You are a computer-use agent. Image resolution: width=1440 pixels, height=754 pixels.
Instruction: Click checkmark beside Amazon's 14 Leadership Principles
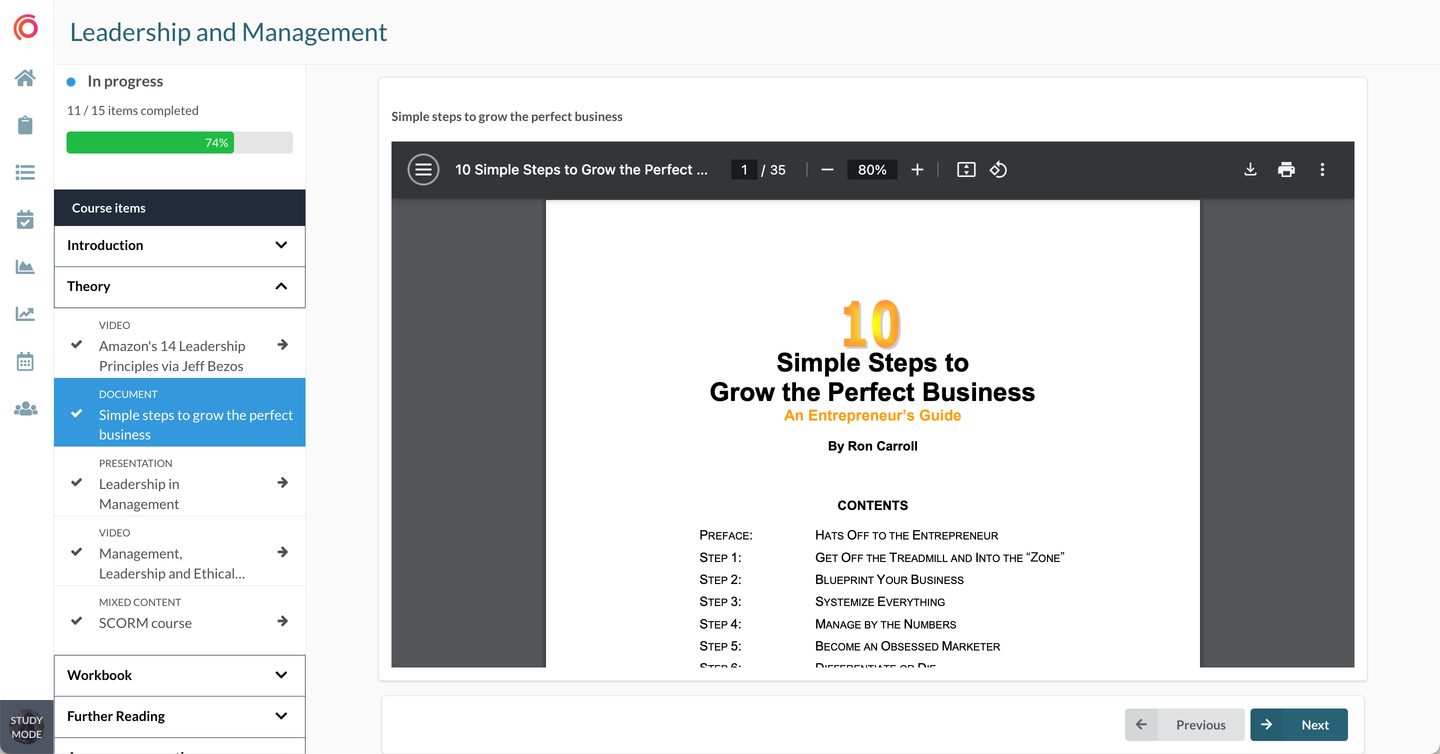[x=77, y=344]
